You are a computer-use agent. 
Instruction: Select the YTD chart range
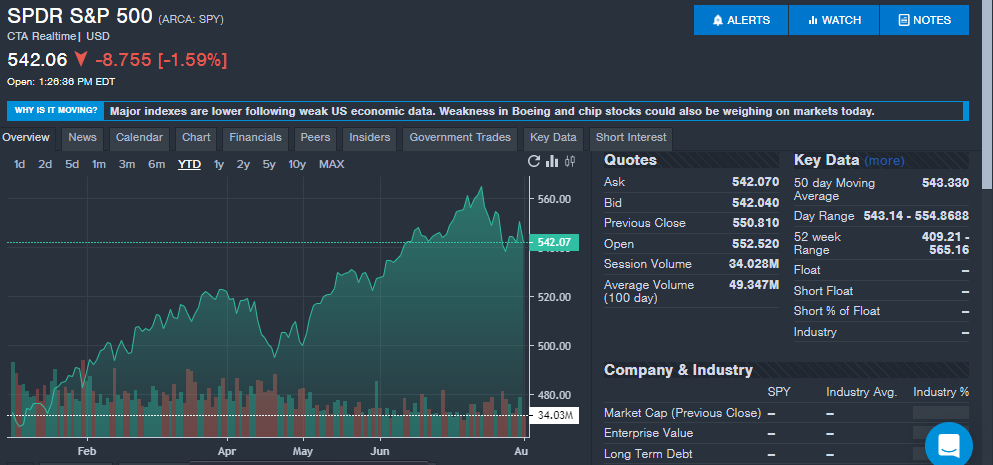[x=189, y=165]
